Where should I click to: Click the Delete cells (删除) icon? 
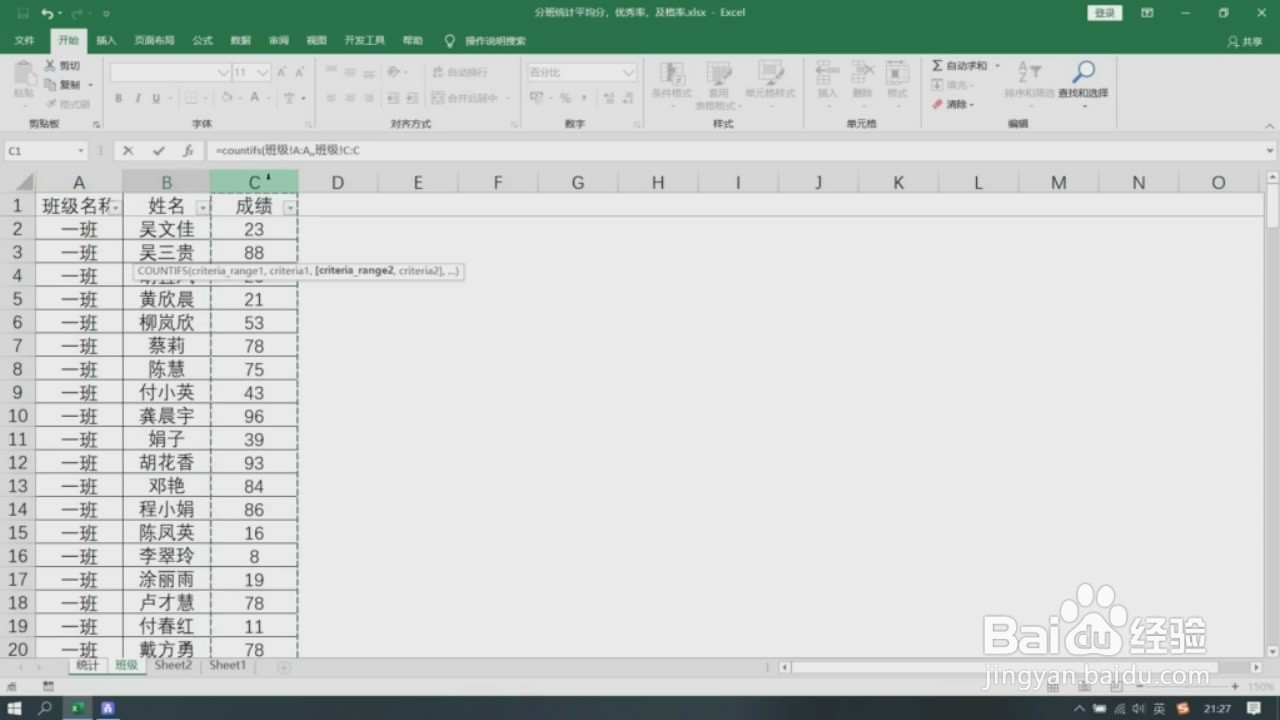tap(862, 73)
